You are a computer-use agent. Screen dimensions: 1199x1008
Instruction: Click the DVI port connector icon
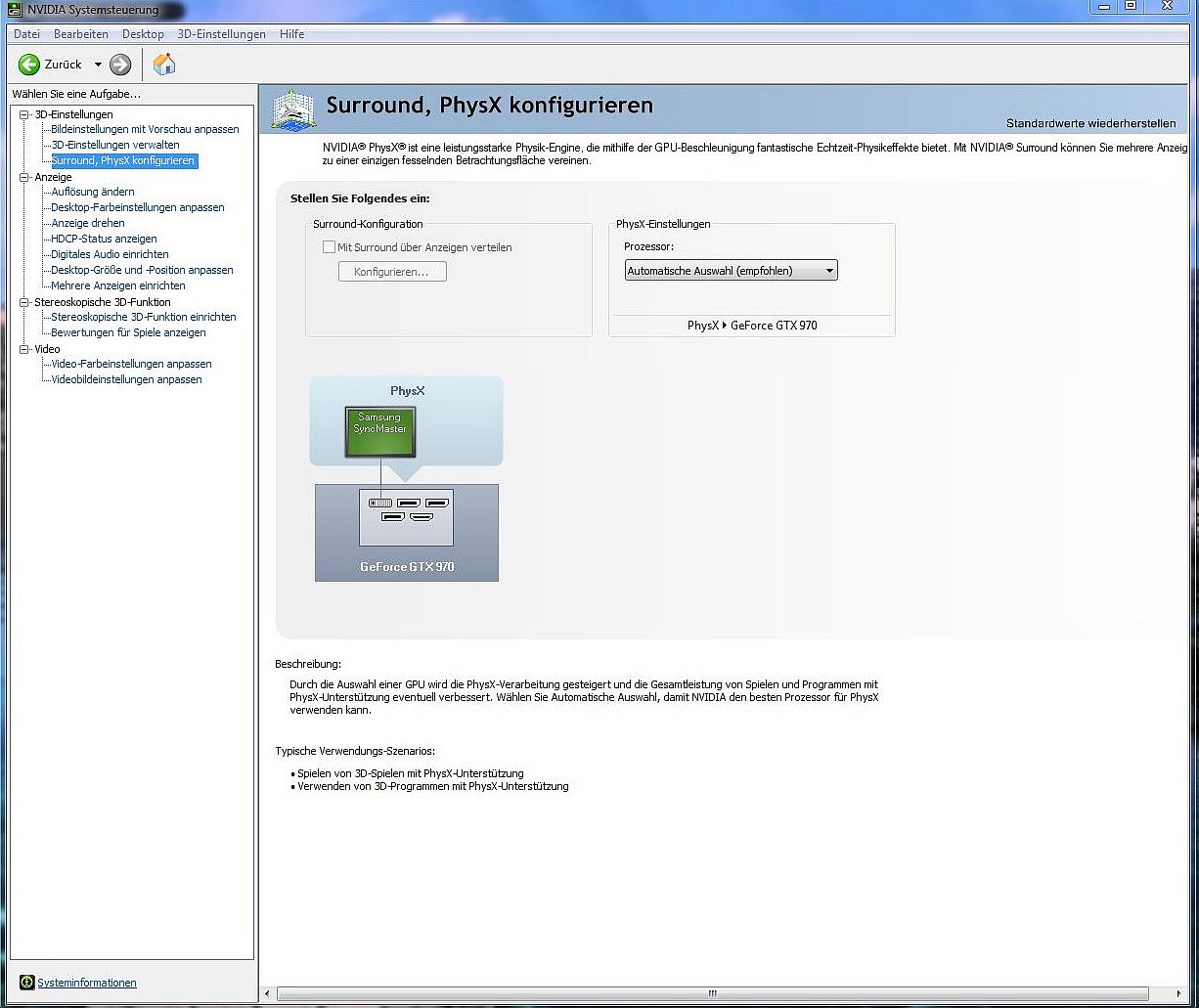[x=379, y=502]
